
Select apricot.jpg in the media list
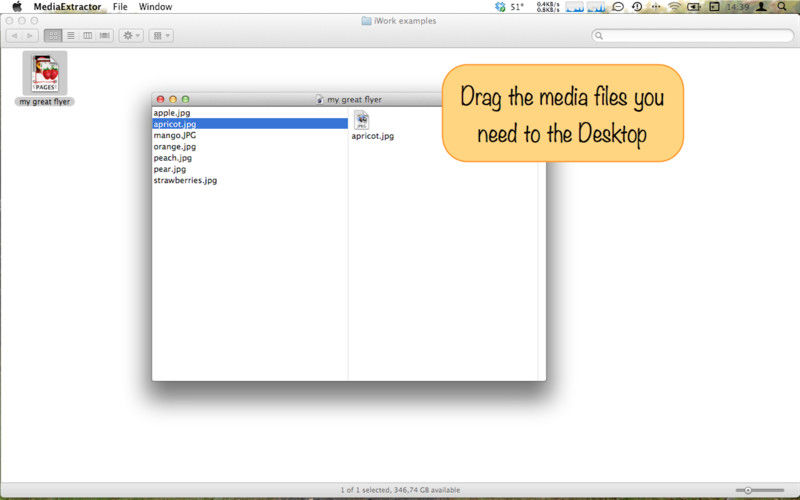coord(250,124)
